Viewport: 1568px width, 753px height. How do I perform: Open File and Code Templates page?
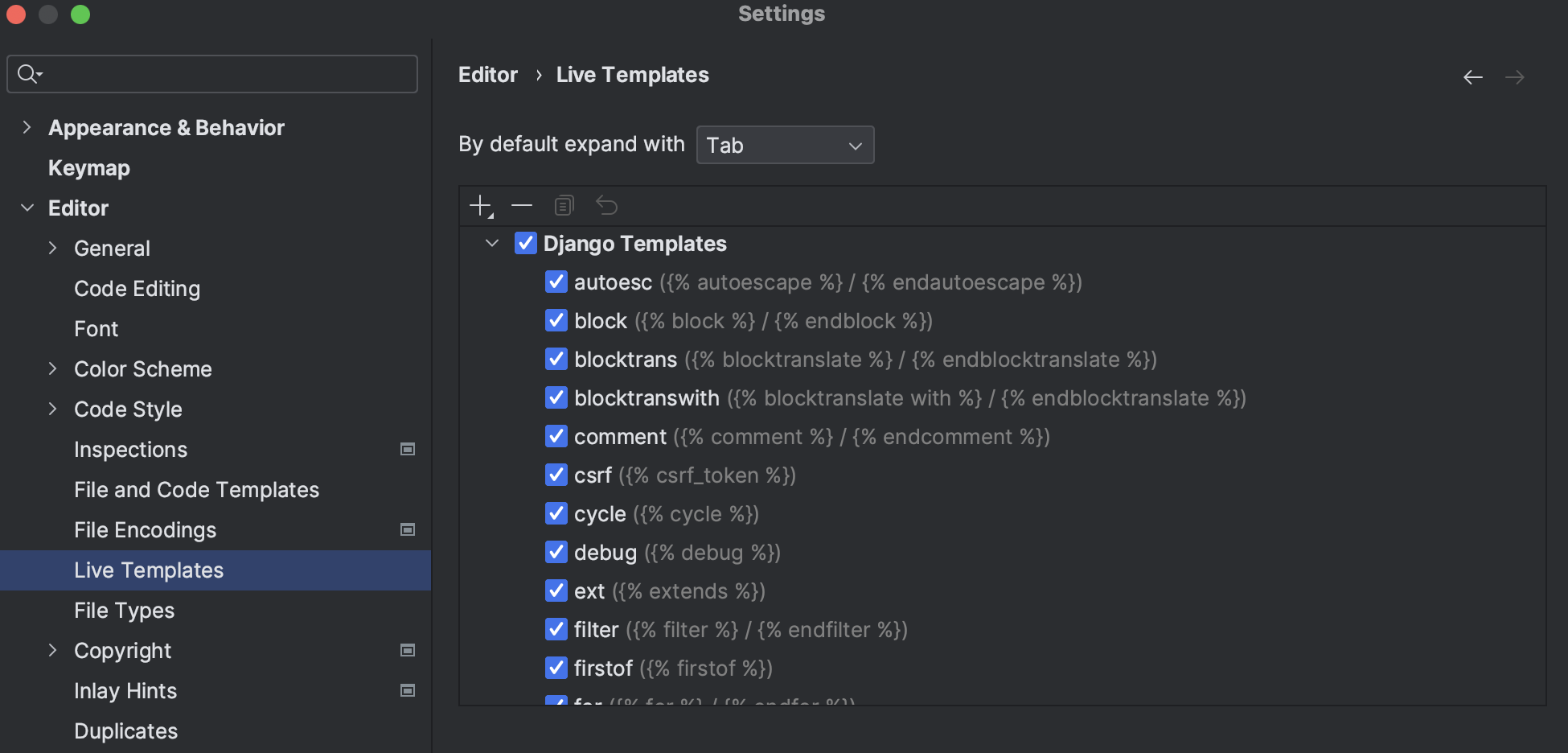[196, 490]
